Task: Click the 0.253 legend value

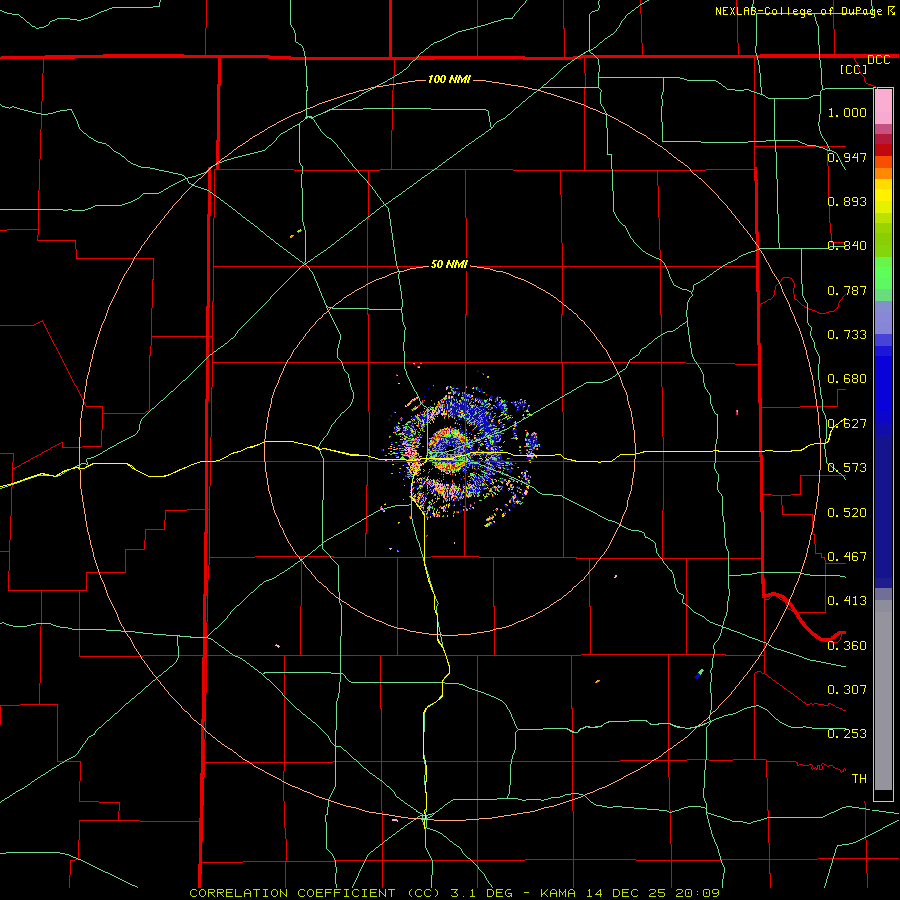Action: point(847,734)
